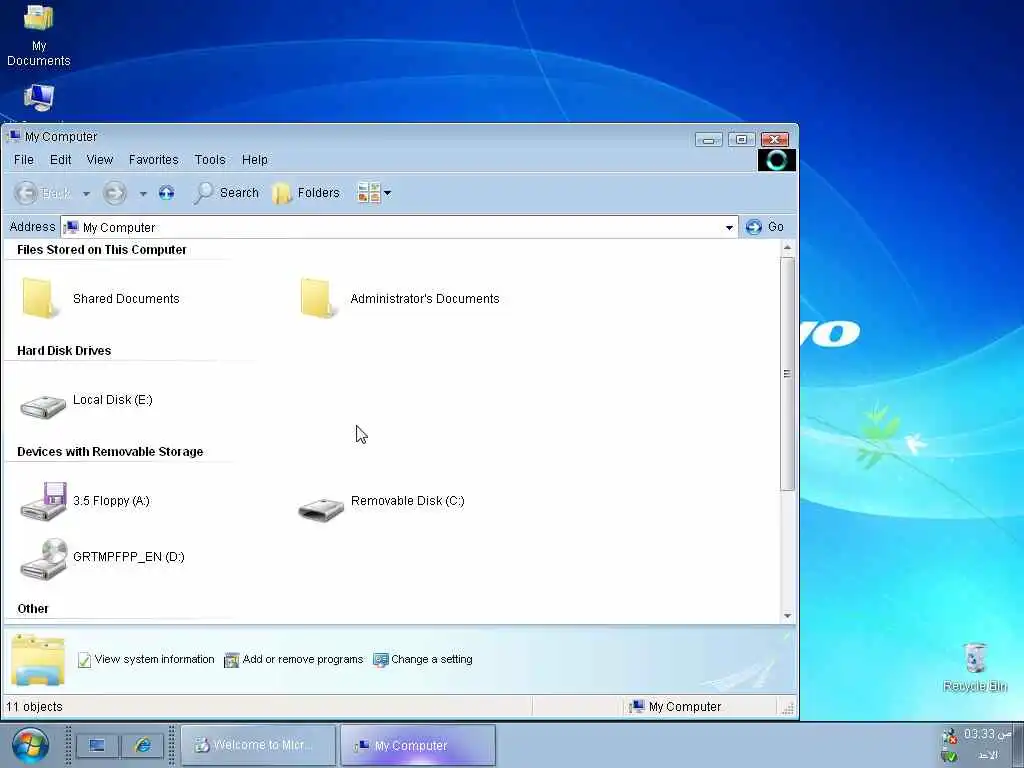Viewport: 1024px width, 768px height.
Task: Click the Local Disk (E:) label
Action: click(112, 400)
